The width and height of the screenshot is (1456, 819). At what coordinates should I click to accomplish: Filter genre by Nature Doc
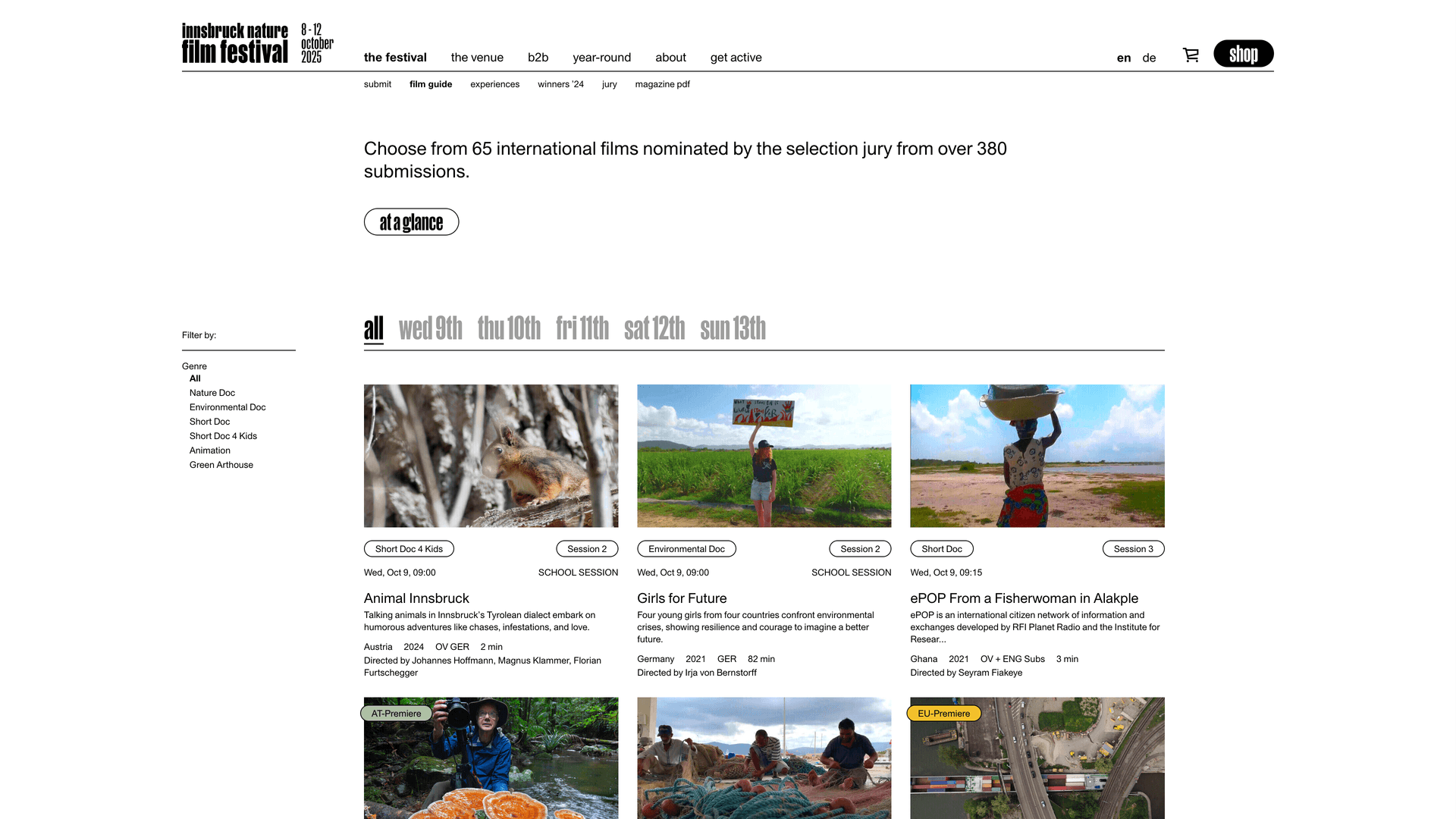tap(212, 393)
